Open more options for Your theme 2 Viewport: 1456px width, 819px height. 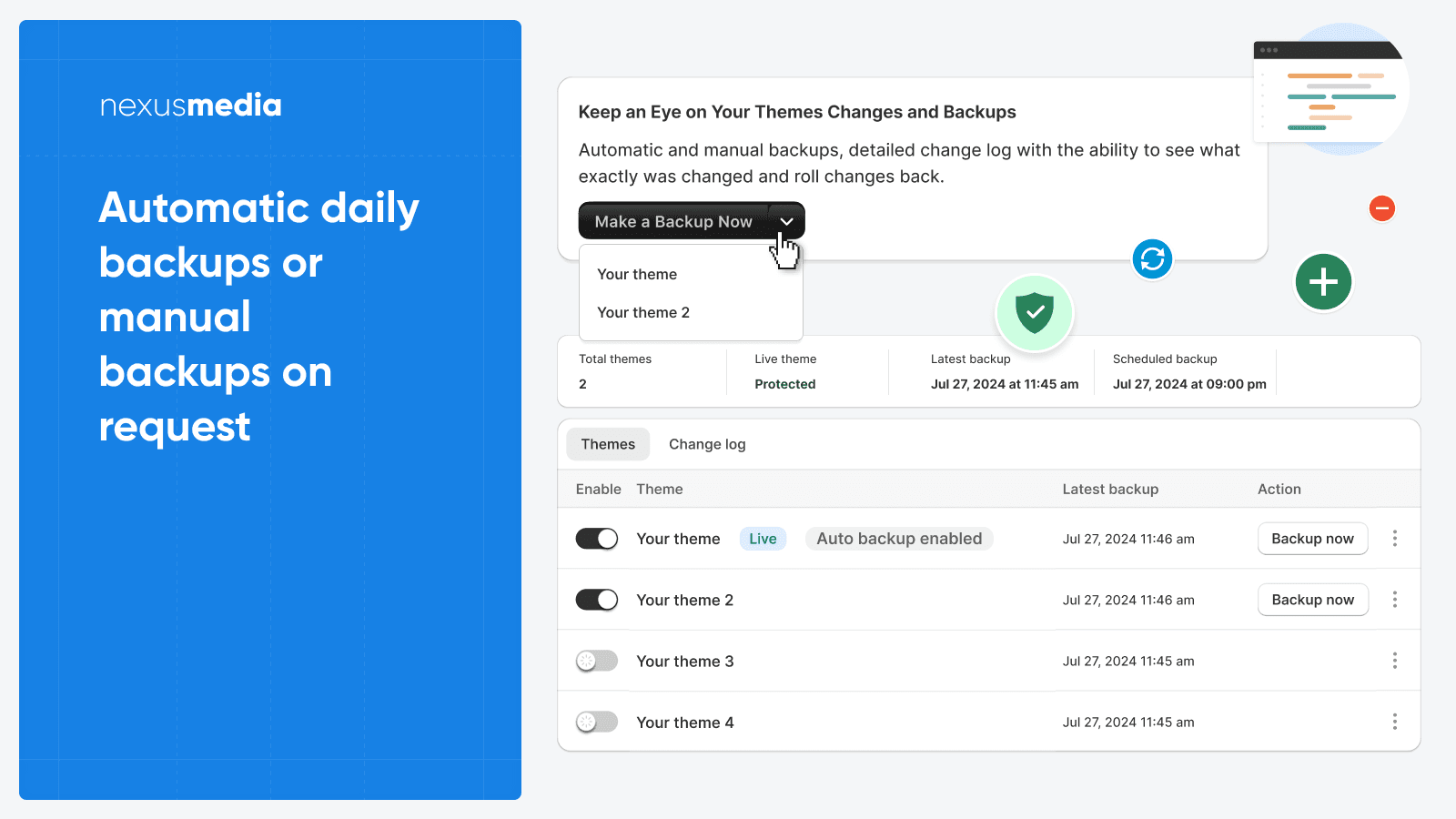point(1394,600)
